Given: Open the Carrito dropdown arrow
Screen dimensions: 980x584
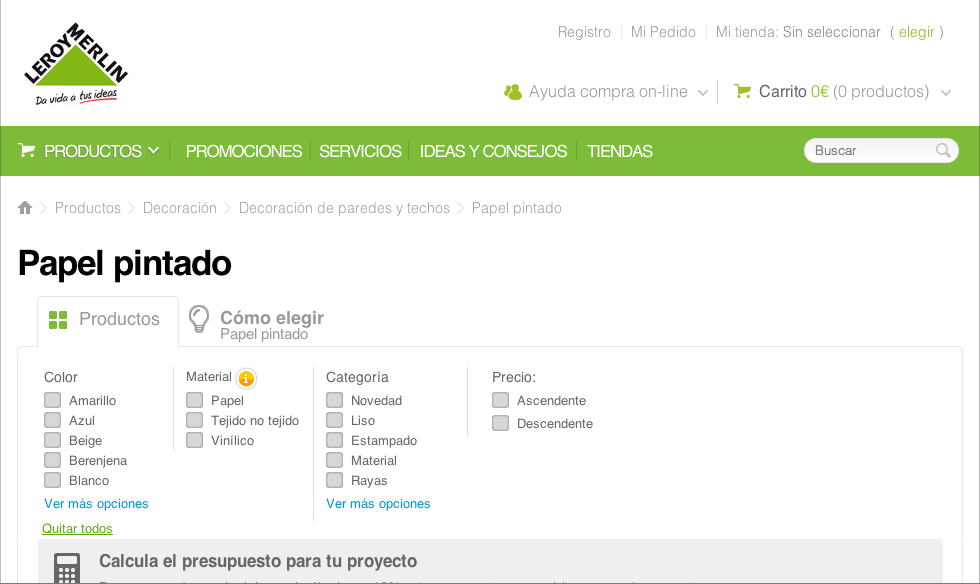Looking at the screenshot, I should click(x=946, y=92).
